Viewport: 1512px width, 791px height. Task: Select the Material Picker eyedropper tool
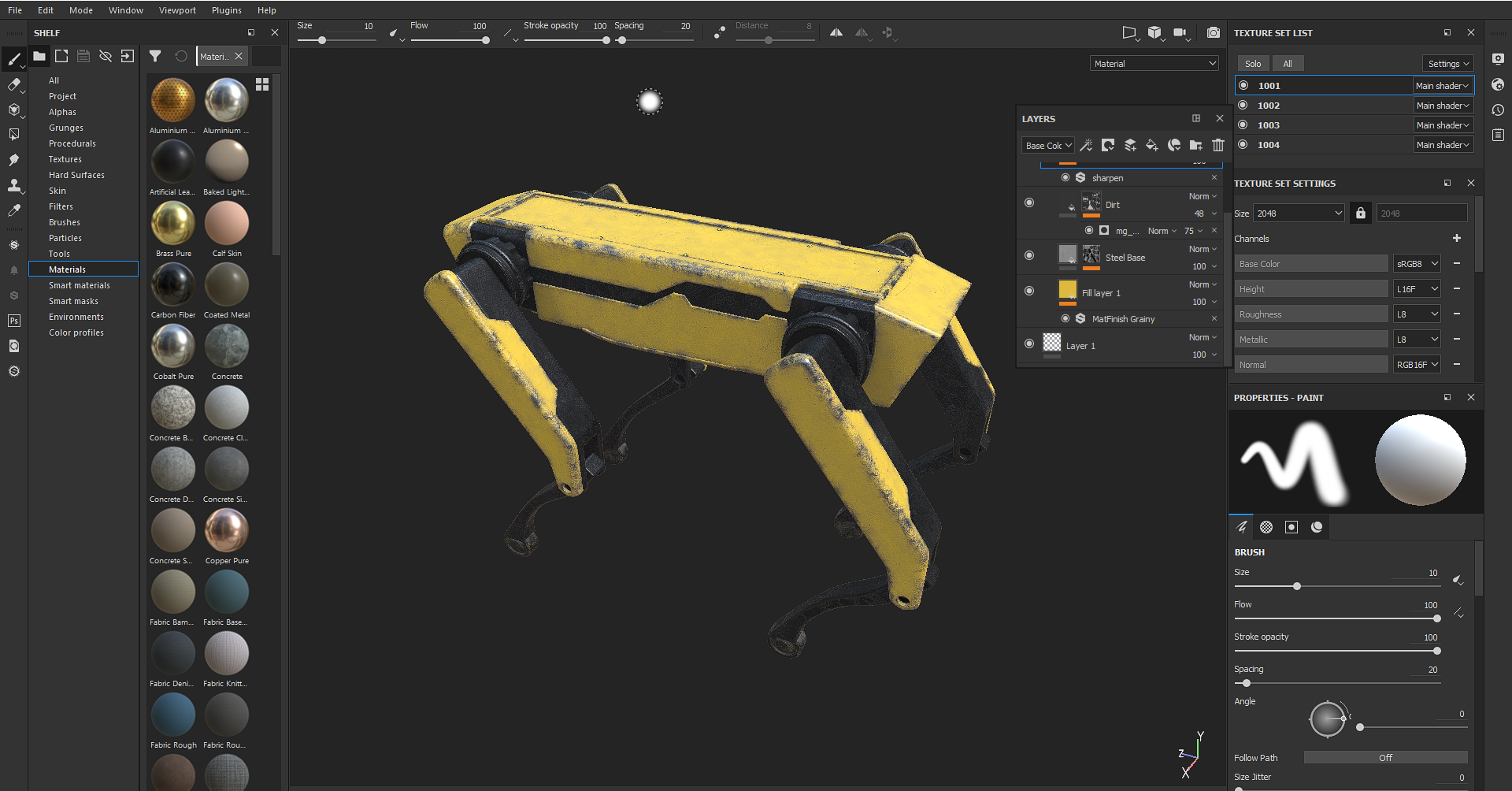click(x=14, y=210)
